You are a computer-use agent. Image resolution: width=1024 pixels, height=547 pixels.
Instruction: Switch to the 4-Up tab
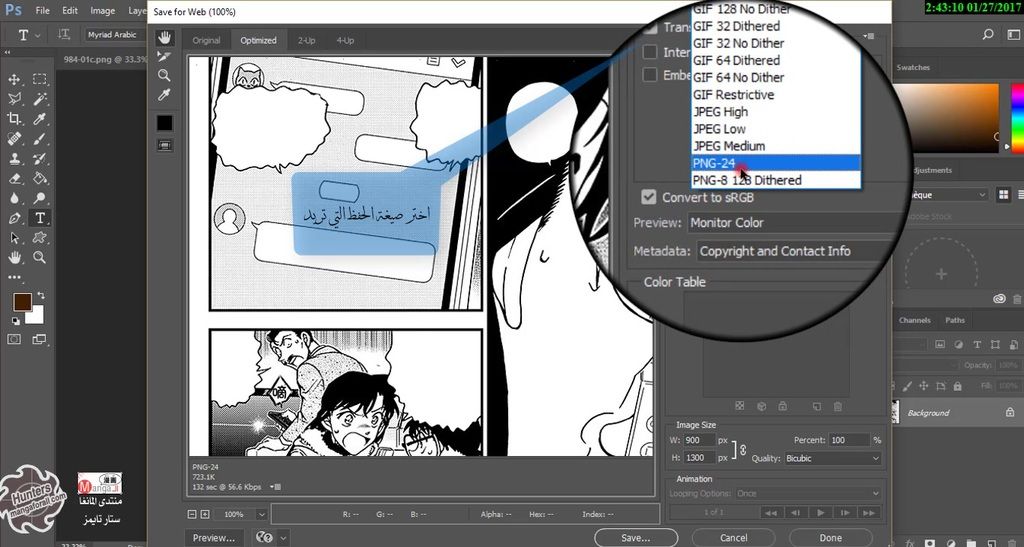pos(345,40)
